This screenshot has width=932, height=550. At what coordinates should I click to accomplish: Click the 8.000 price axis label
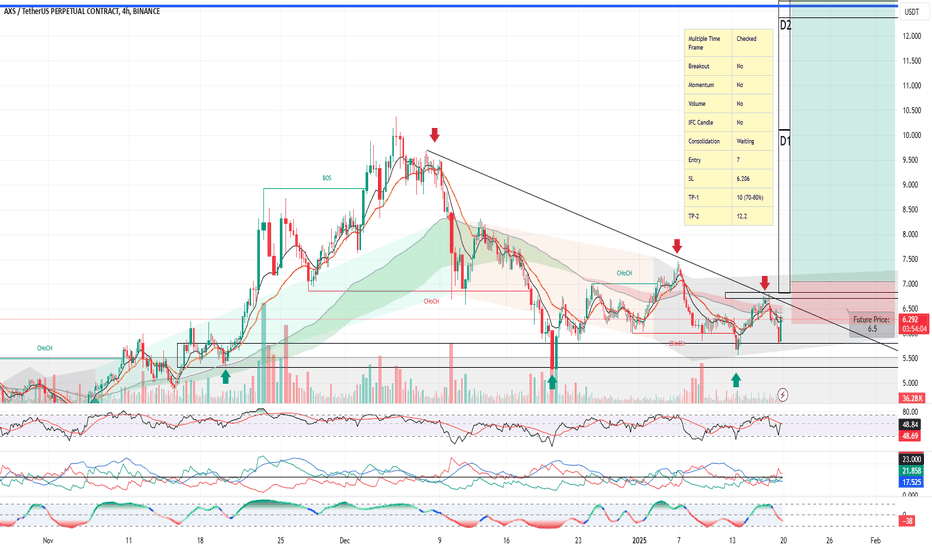(x=912, y=234)
